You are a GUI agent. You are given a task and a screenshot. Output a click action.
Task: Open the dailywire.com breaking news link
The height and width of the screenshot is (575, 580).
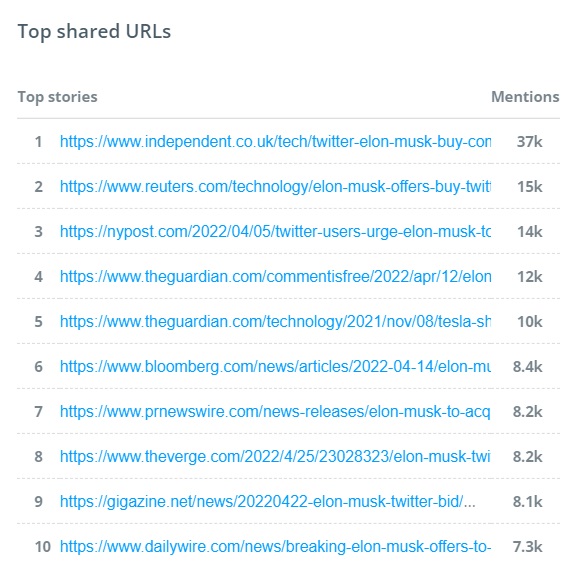(275, 547)
